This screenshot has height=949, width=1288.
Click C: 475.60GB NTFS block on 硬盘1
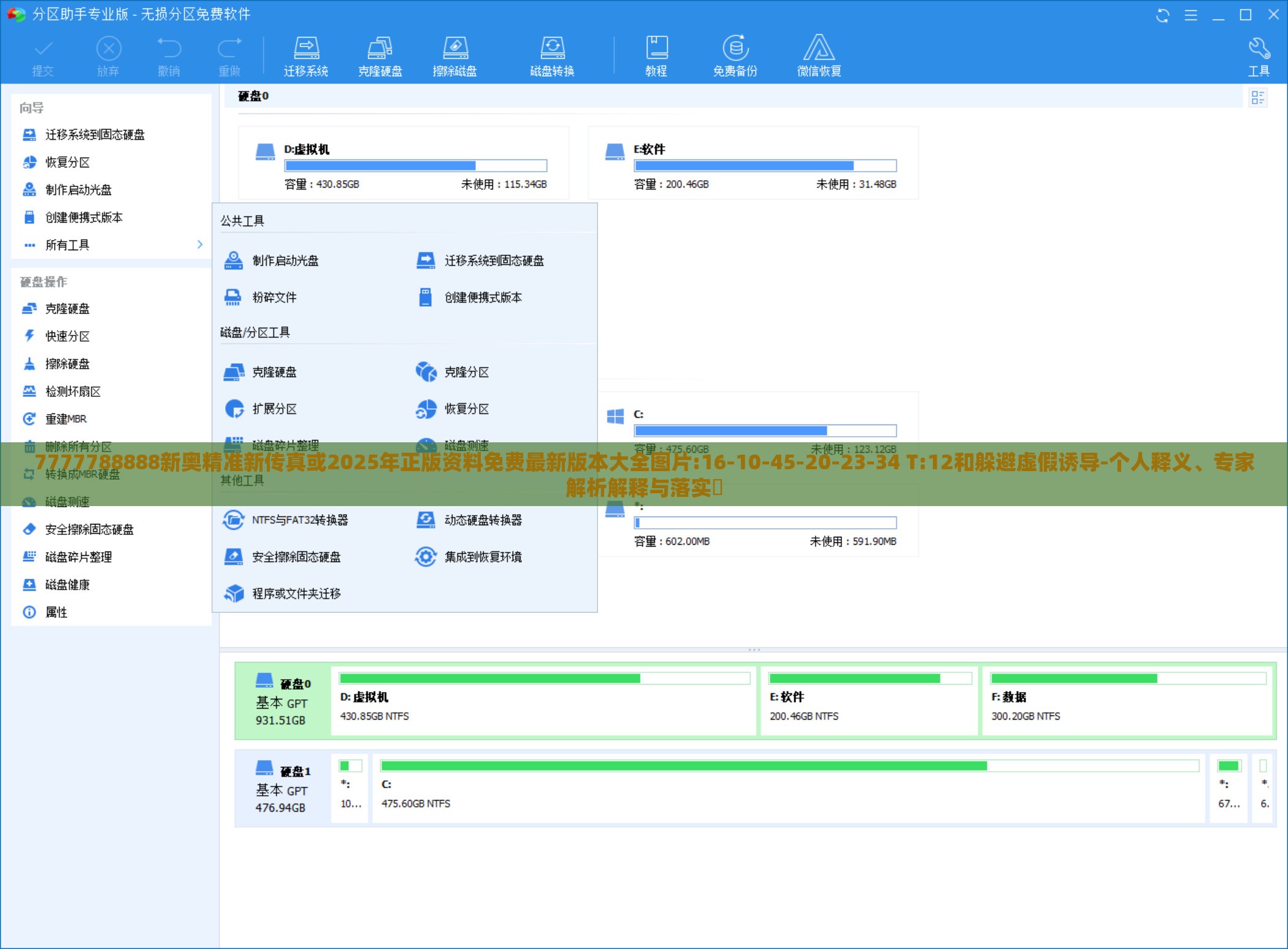789,789
